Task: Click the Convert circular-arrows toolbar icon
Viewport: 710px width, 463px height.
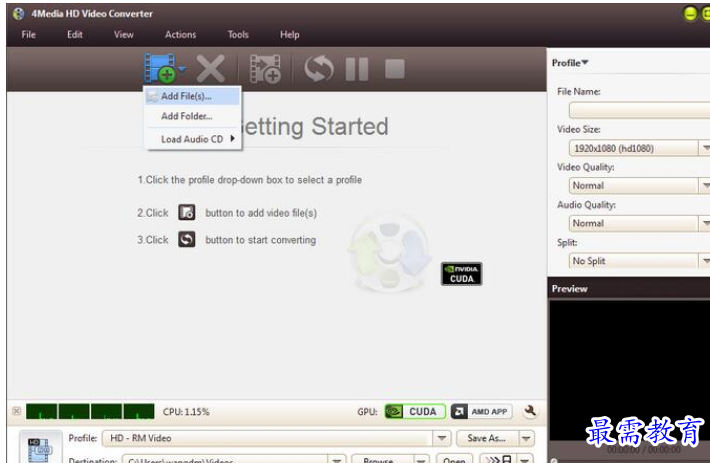Action: (319, 69)
